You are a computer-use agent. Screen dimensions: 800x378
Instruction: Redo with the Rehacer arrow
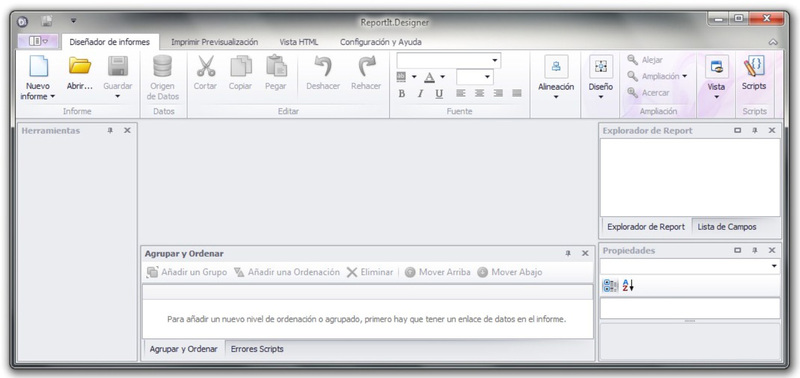(x=366, y=66)
